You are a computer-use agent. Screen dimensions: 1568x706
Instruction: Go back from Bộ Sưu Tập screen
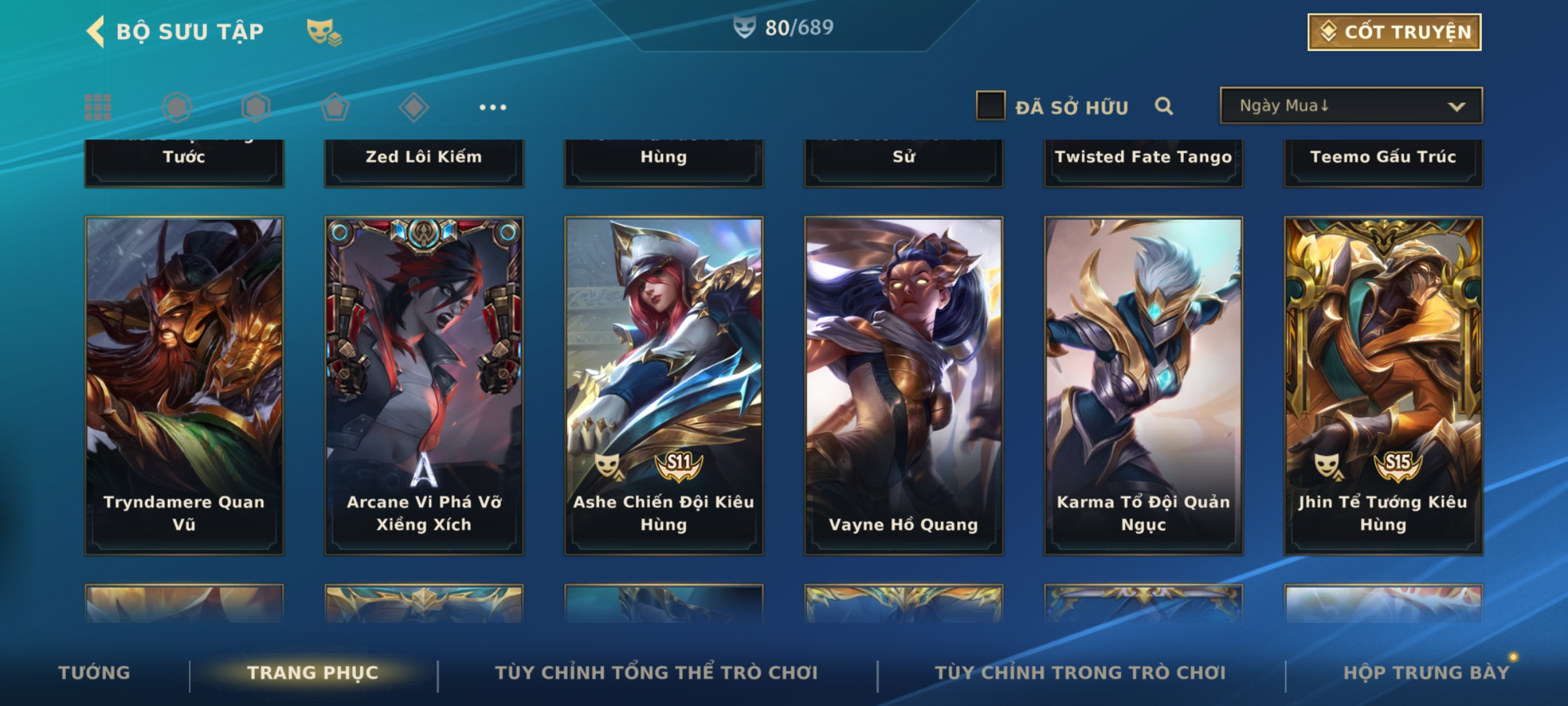pos(95,31)
